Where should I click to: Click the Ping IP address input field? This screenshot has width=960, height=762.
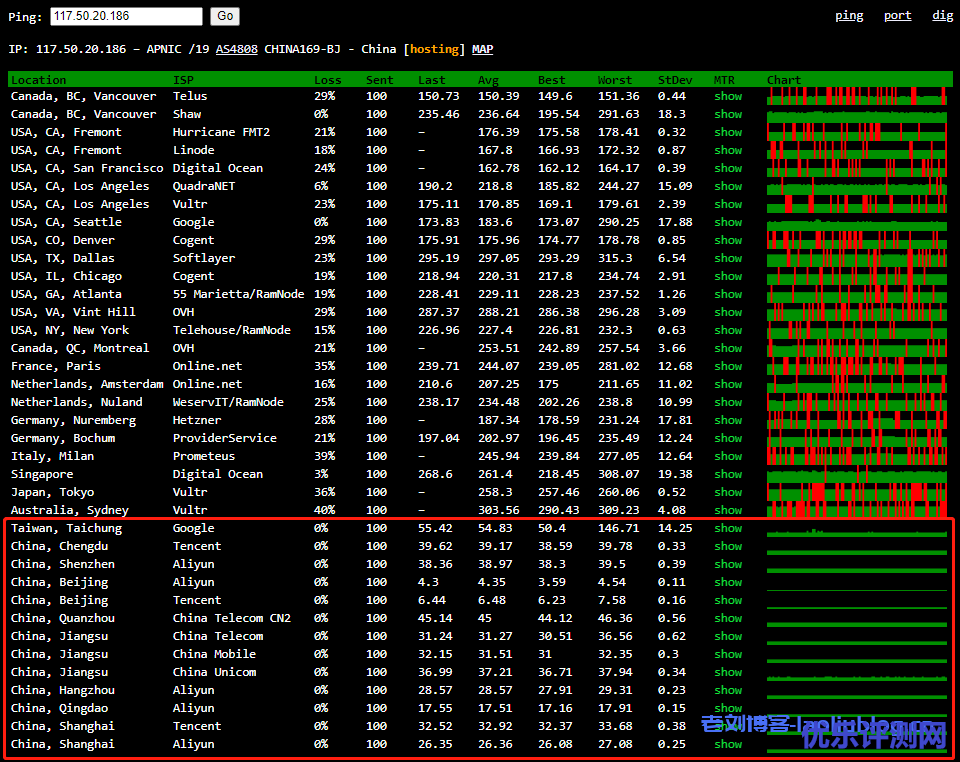click(126, 16)
